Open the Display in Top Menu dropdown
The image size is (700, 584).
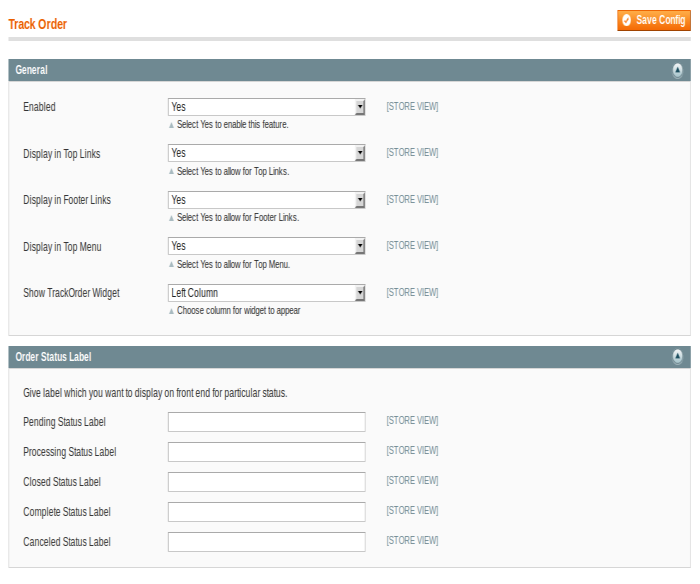click(267, 246)
